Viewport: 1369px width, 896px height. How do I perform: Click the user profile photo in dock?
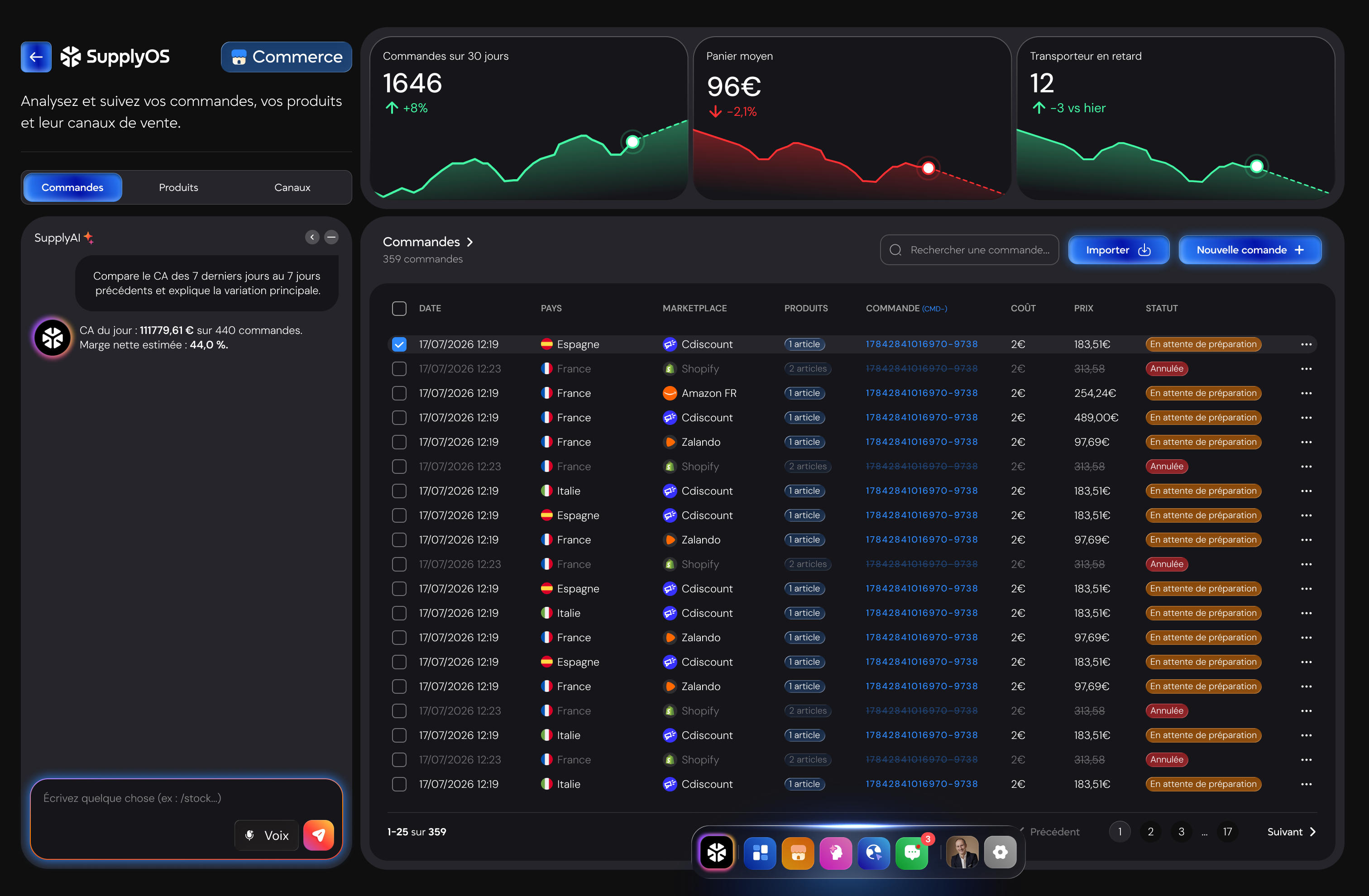coord(962,852)
